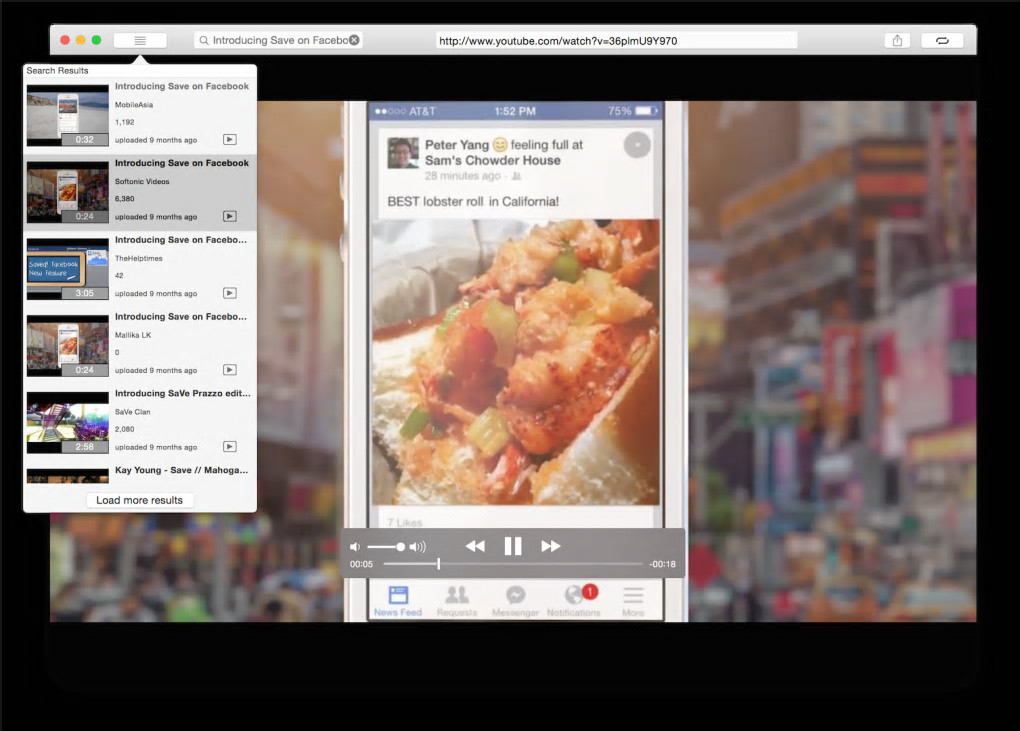Click the 6,380 view count
Screen dimensions: 1020x731
pyautogui.click(x=124, y=198)
